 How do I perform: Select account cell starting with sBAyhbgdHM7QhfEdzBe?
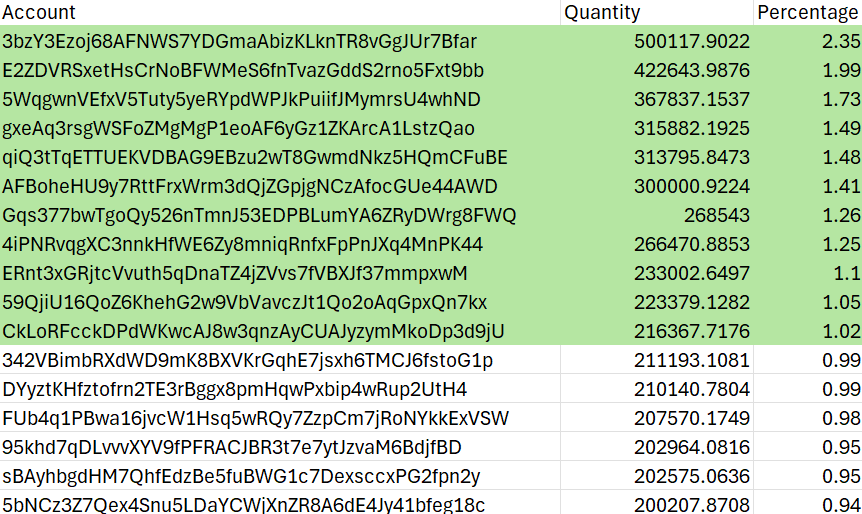(280, 476)
